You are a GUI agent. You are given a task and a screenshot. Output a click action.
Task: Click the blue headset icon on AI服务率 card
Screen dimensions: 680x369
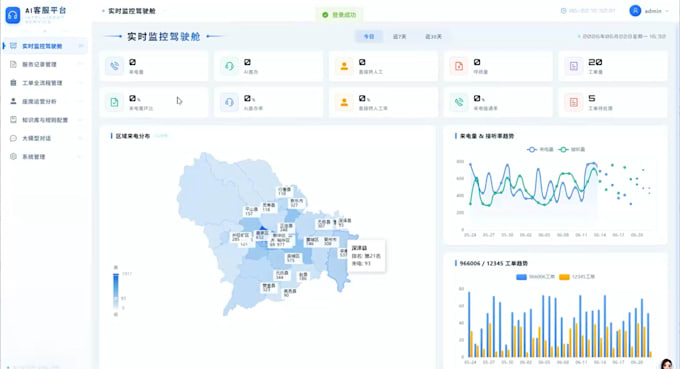click(x=229, y=102)
